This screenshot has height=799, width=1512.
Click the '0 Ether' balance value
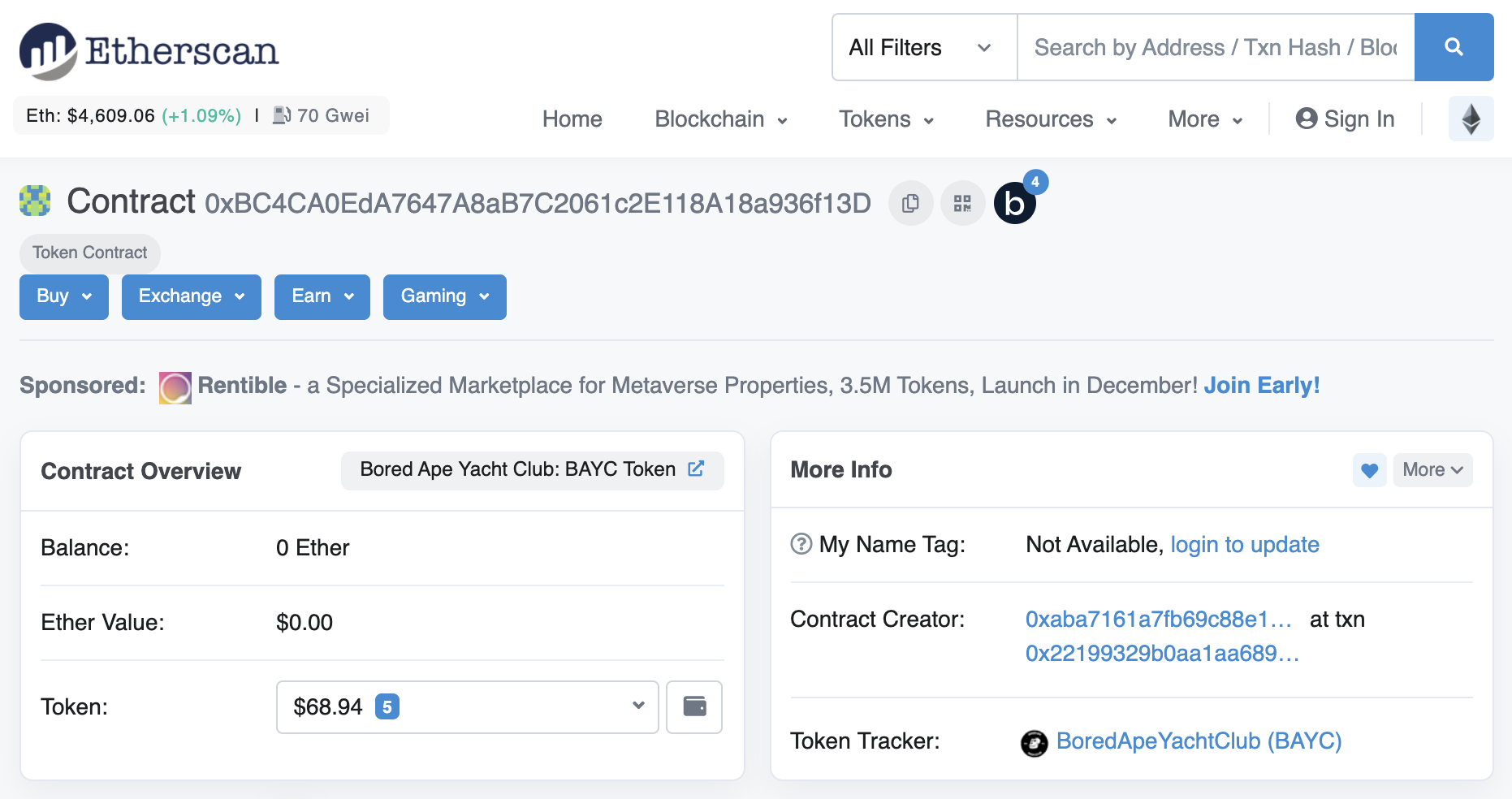313,548
